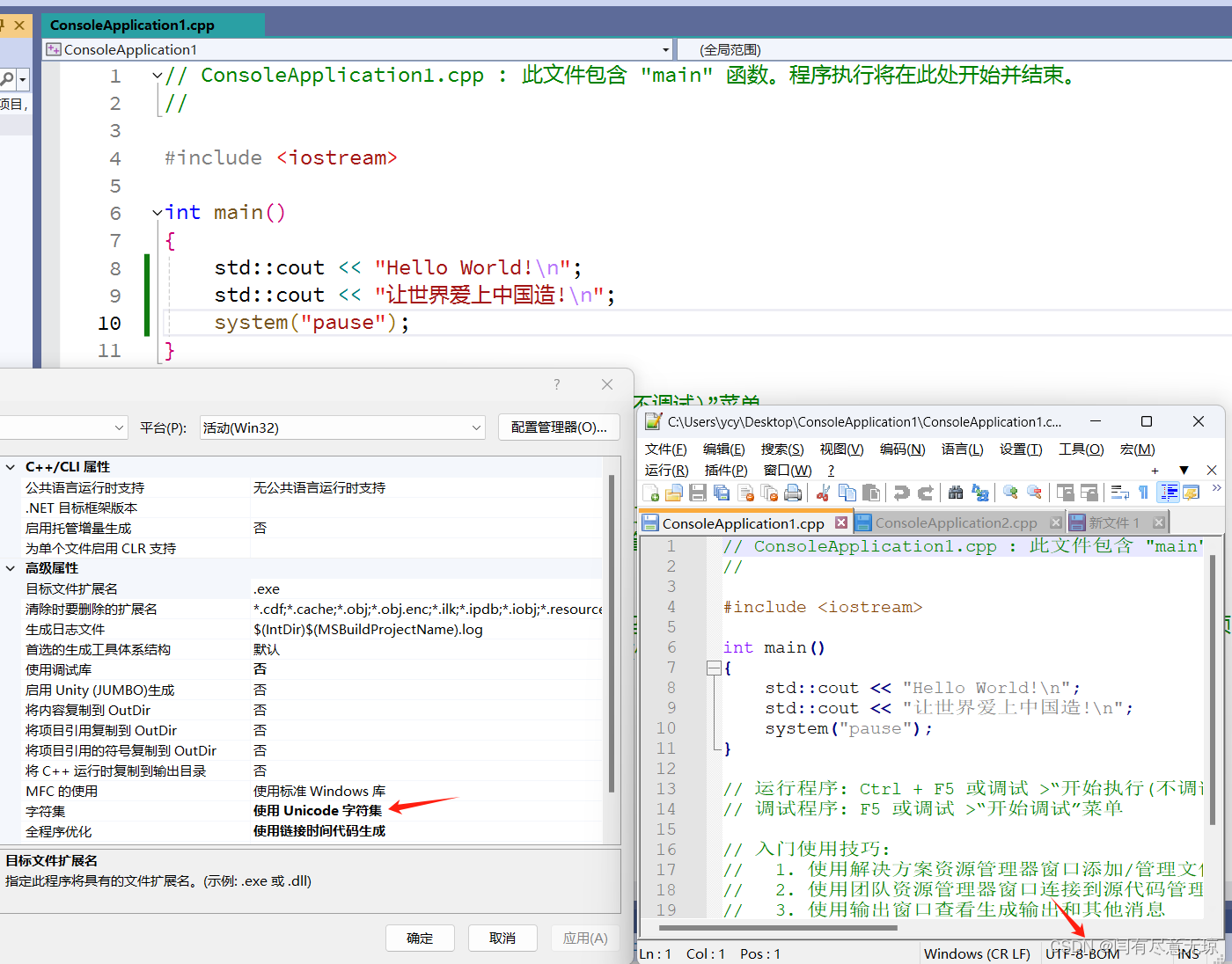This screenshot has width=1232, height=964.
Task: Click the Print icon on the Notepad++ toolbar
Action: click(793, 493)
